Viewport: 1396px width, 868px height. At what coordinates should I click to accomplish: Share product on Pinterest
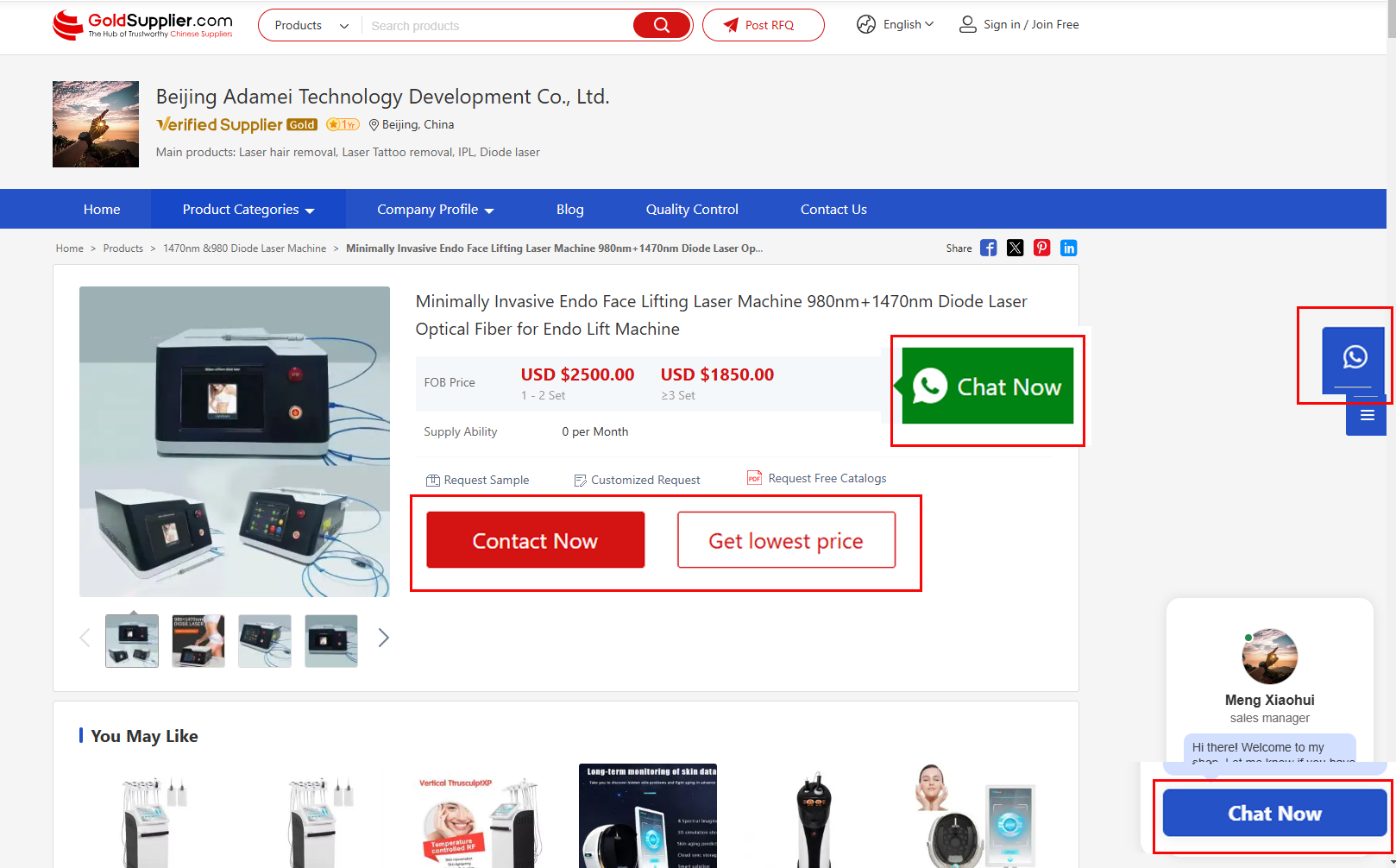coord(1042,248)
